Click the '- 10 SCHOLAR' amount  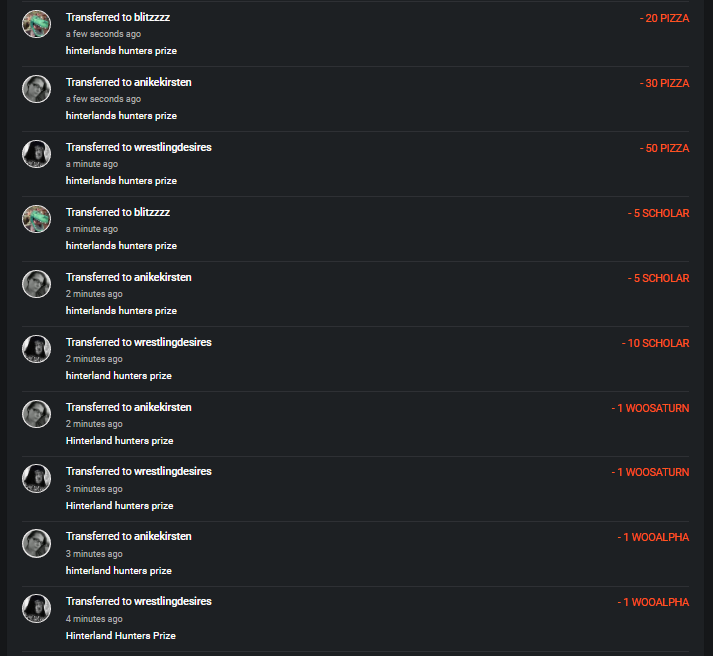(x=655, y=343)
